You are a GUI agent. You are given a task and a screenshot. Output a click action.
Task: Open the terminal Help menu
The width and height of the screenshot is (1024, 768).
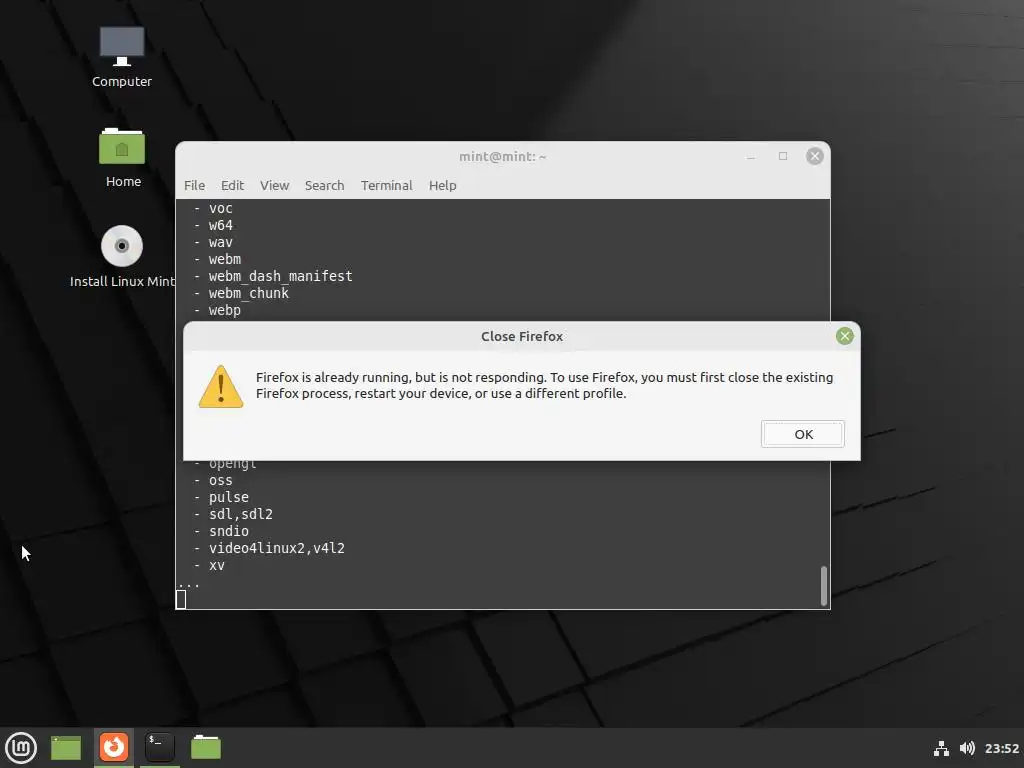tap(443, 185)
